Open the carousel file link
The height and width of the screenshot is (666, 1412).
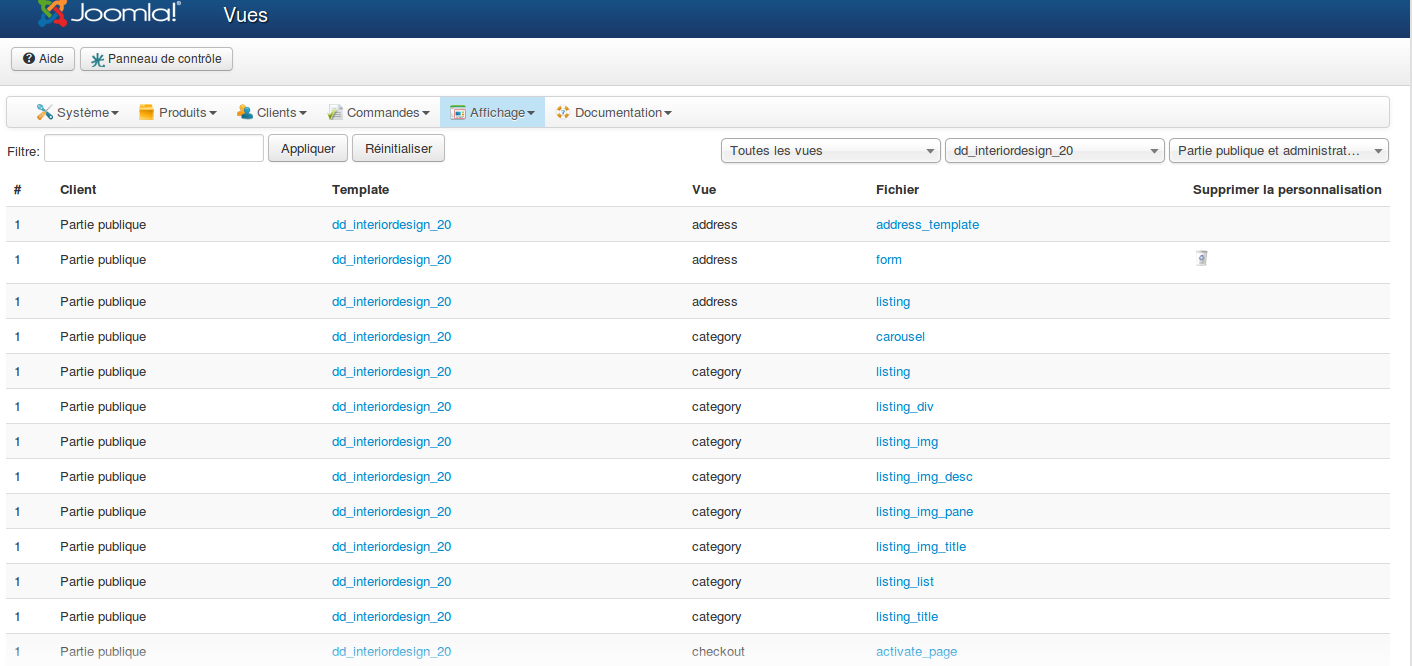click(x=900, y=337)
